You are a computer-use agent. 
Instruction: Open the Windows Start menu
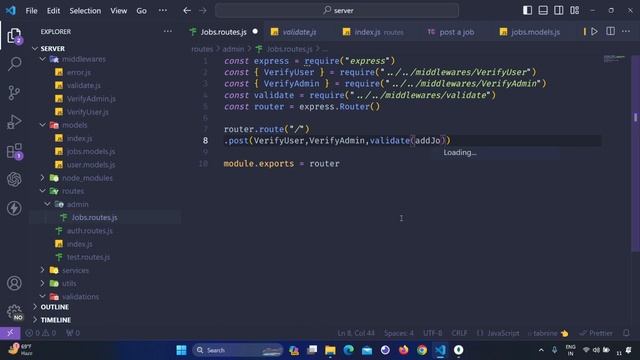[x=181, y=350]
